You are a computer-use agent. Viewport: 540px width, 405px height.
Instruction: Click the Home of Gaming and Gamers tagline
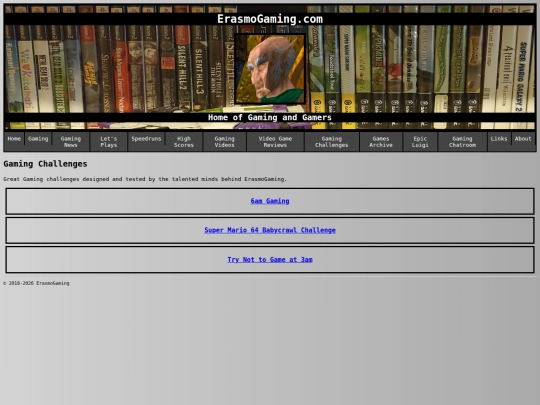270,117
